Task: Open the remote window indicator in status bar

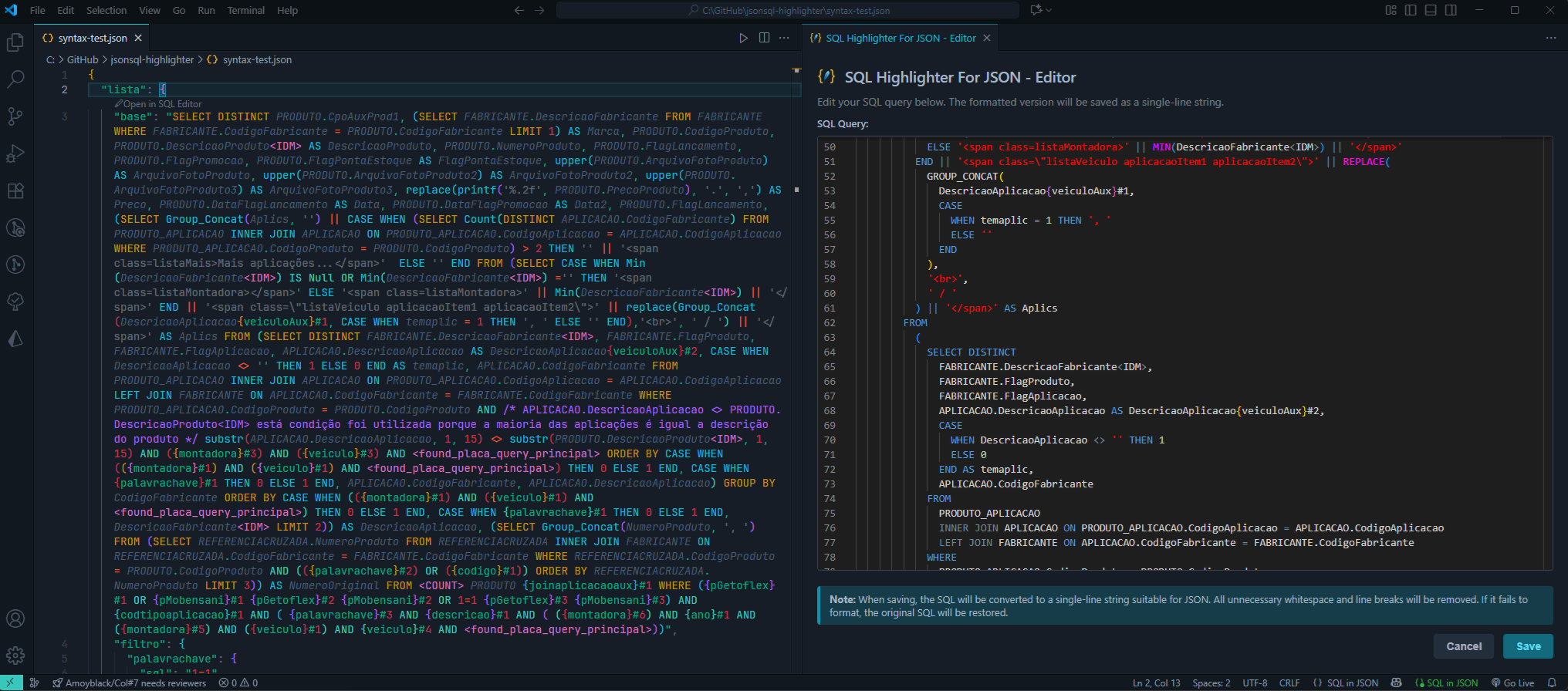Action: pos(11,683)
